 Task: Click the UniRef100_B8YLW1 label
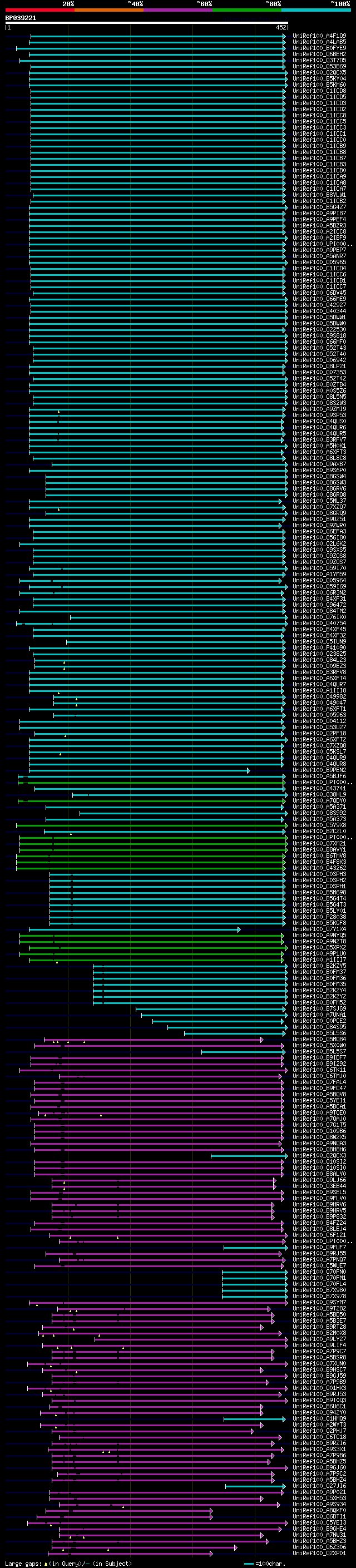point(319,195)
